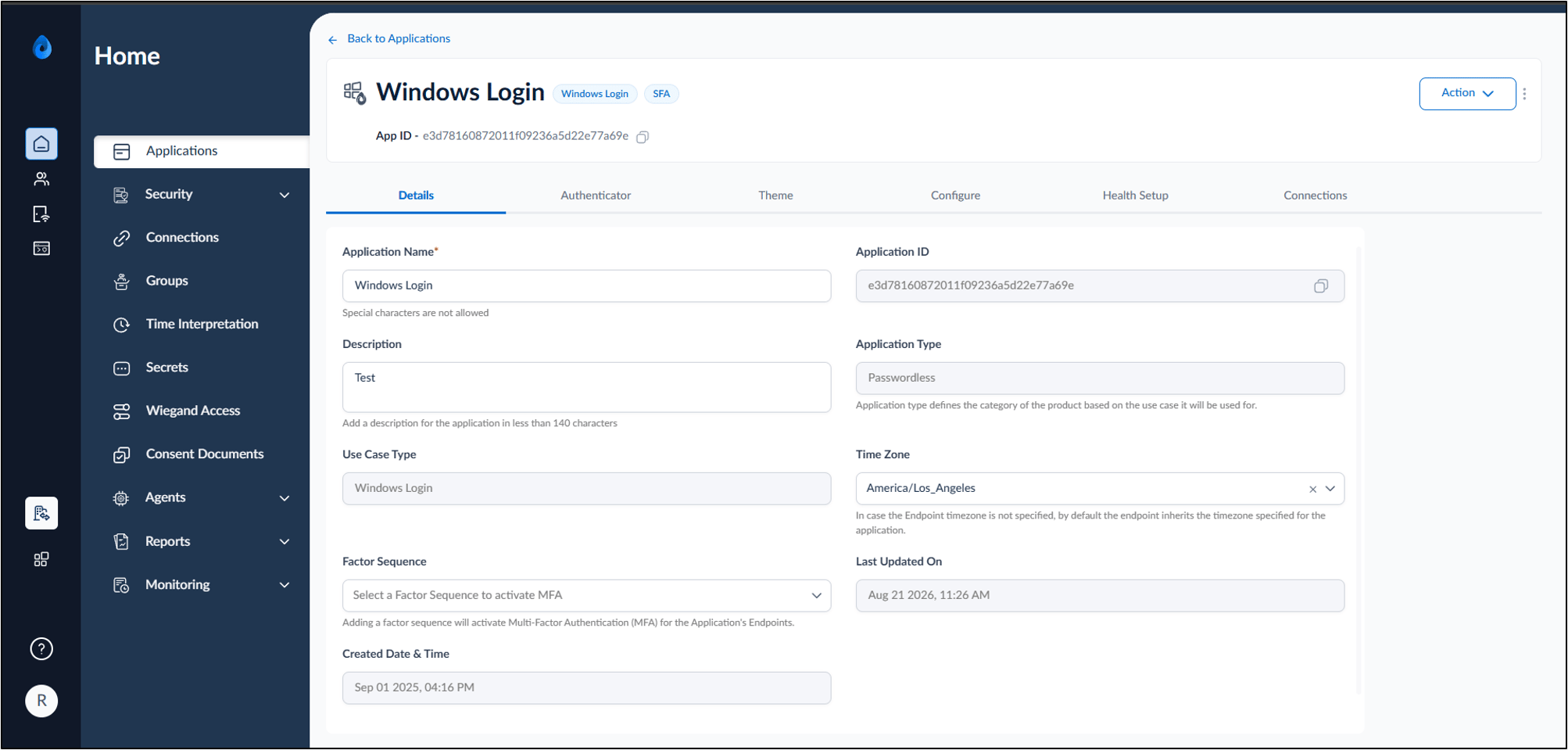The height and width of the screenshot is (750, 1568).
Task: Open the Help question mark icon
Action: (41, 648)
